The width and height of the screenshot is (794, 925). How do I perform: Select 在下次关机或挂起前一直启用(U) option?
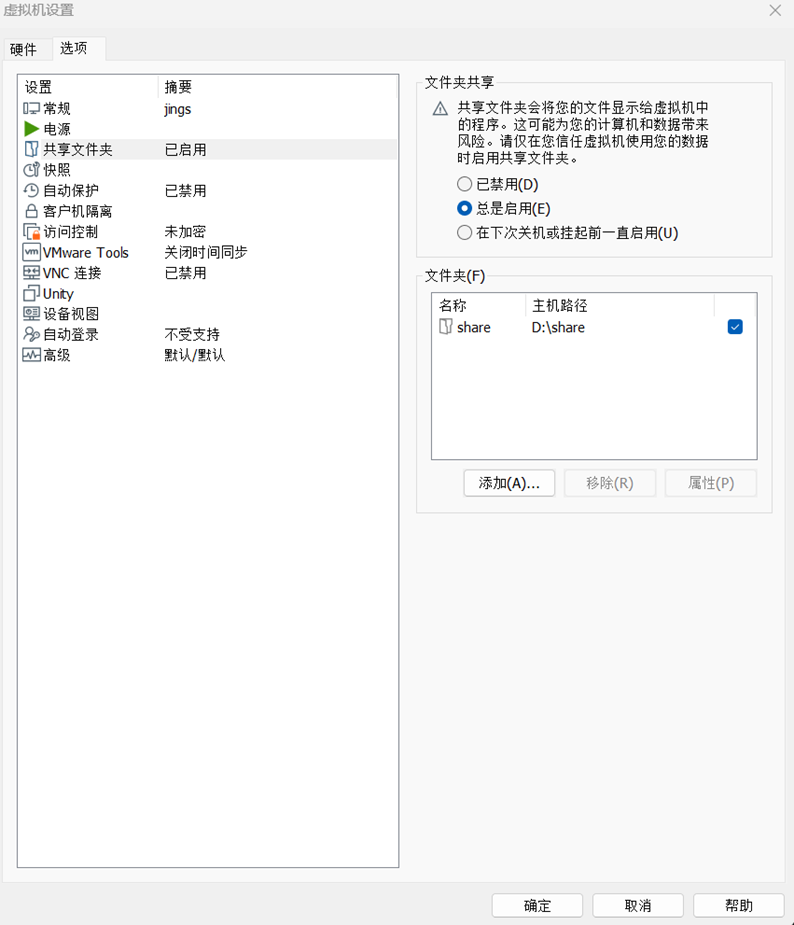tap(464, 233)
